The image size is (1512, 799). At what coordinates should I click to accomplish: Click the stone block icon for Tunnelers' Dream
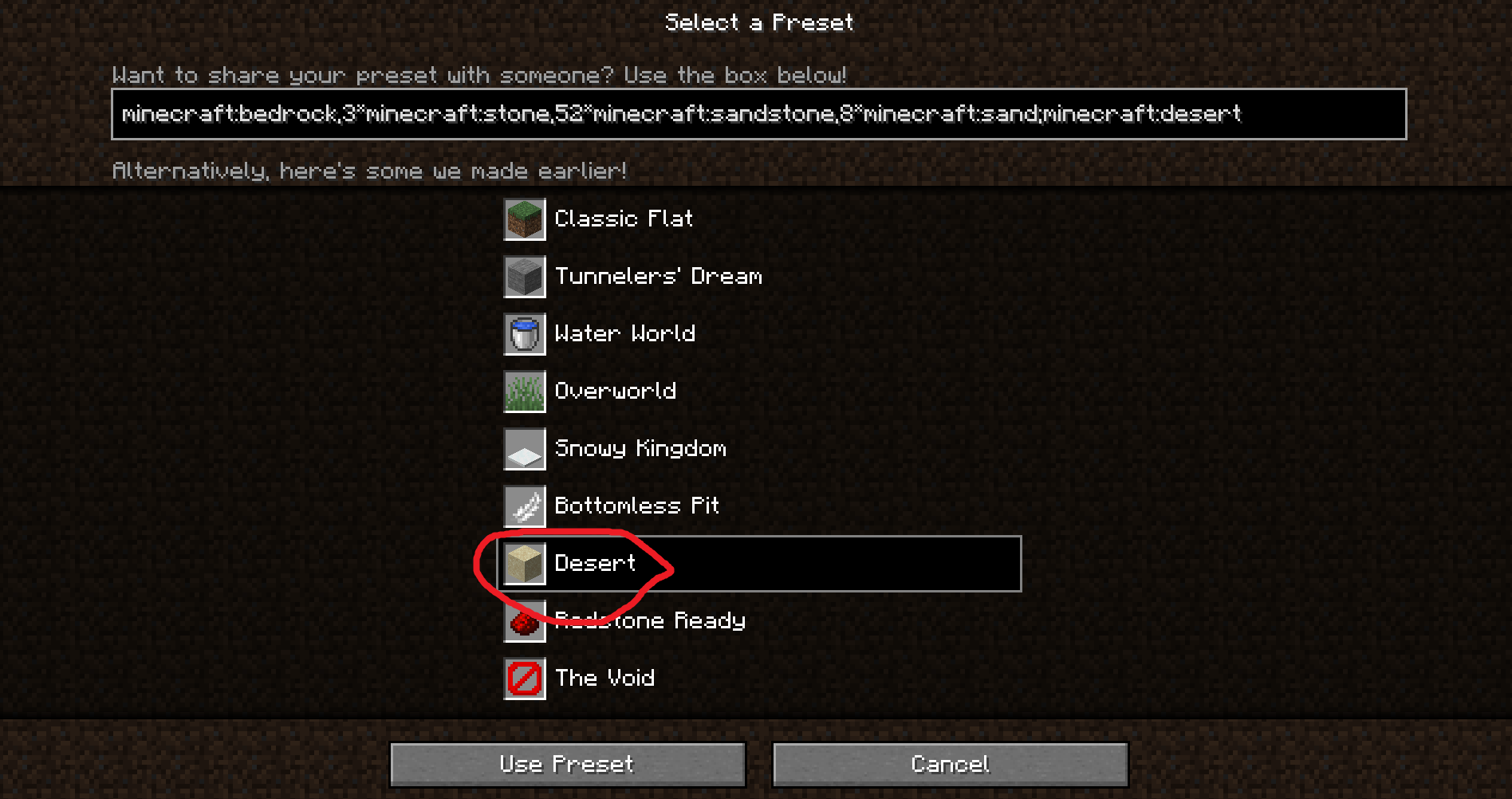(x=525, y=277)
